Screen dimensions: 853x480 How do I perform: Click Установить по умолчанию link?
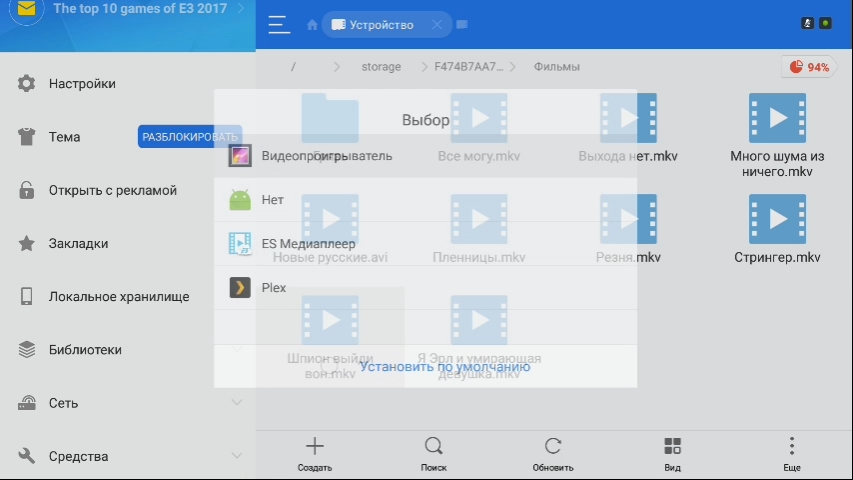click(x=444, y=367)
